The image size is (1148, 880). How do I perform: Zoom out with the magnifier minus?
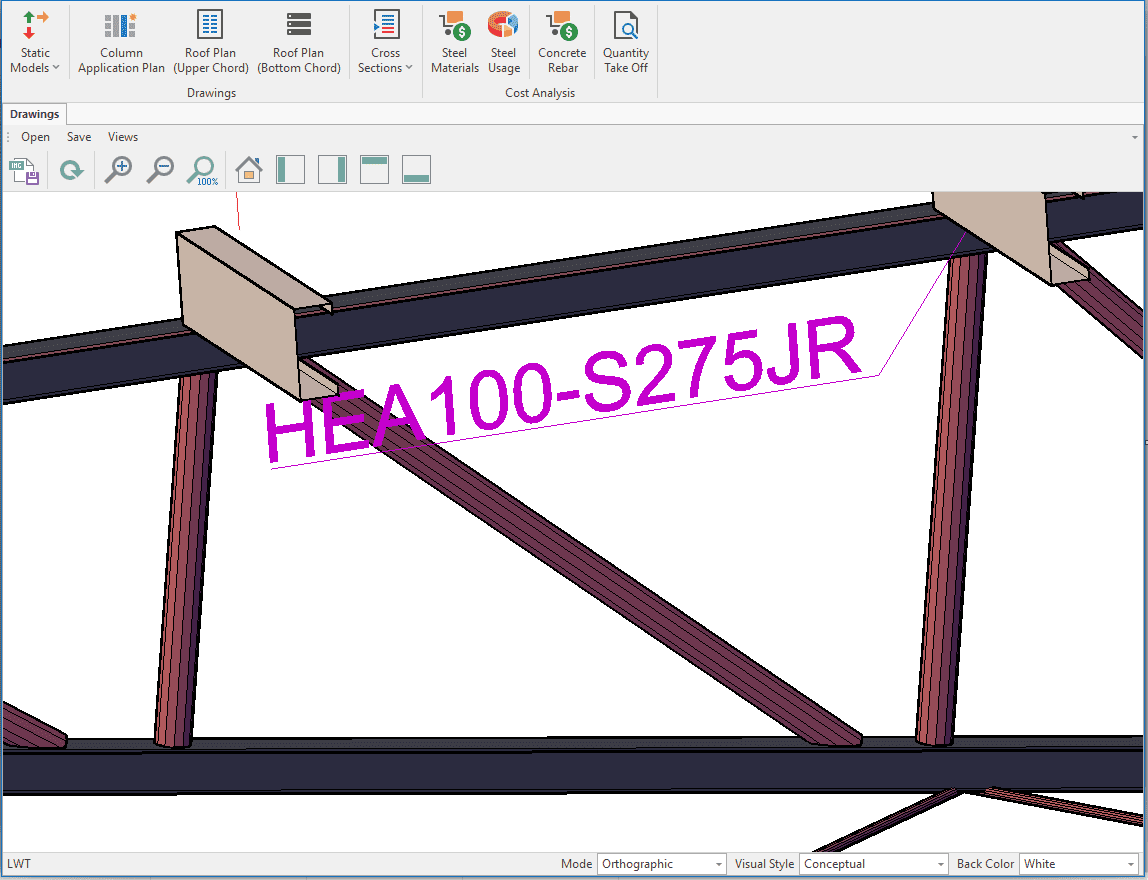click(x=160, y=170)
